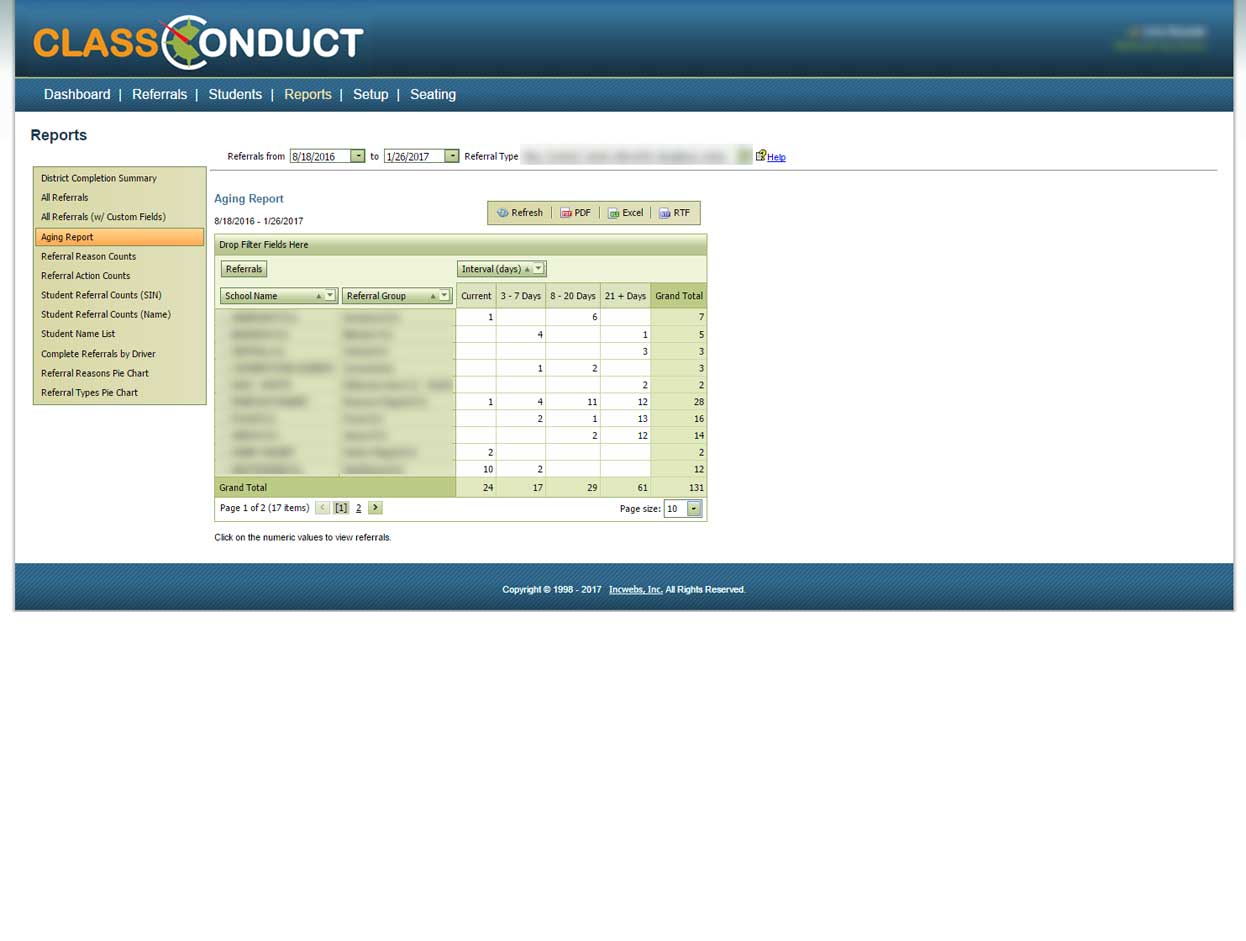
Task: Open the Reports menu
Action: pyautogui.click(x=308, y=94)
